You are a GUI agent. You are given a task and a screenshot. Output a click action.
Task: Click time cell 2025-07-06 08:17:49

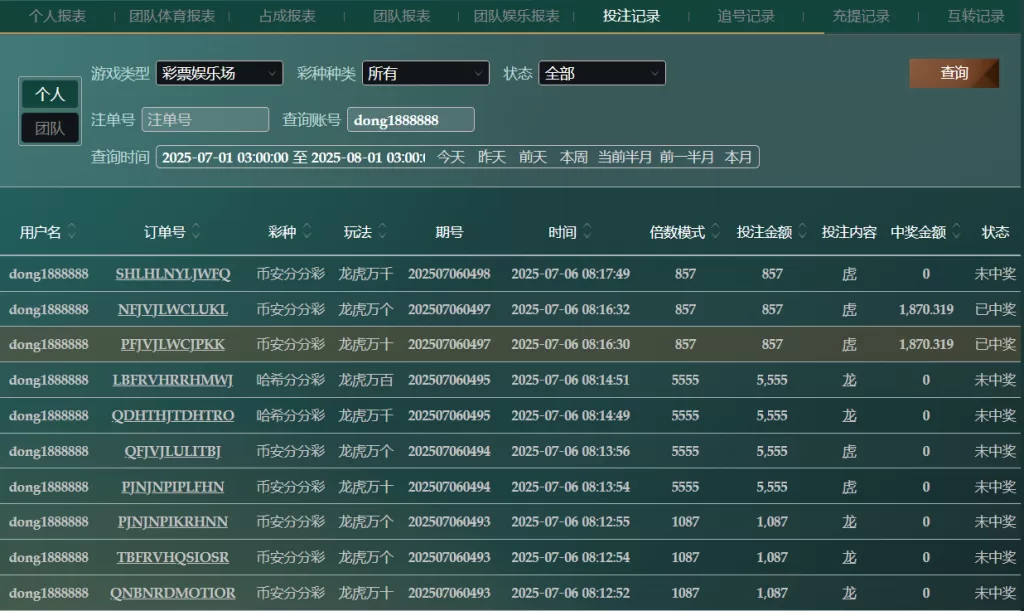pyautogui.click(x=571, y=274)
